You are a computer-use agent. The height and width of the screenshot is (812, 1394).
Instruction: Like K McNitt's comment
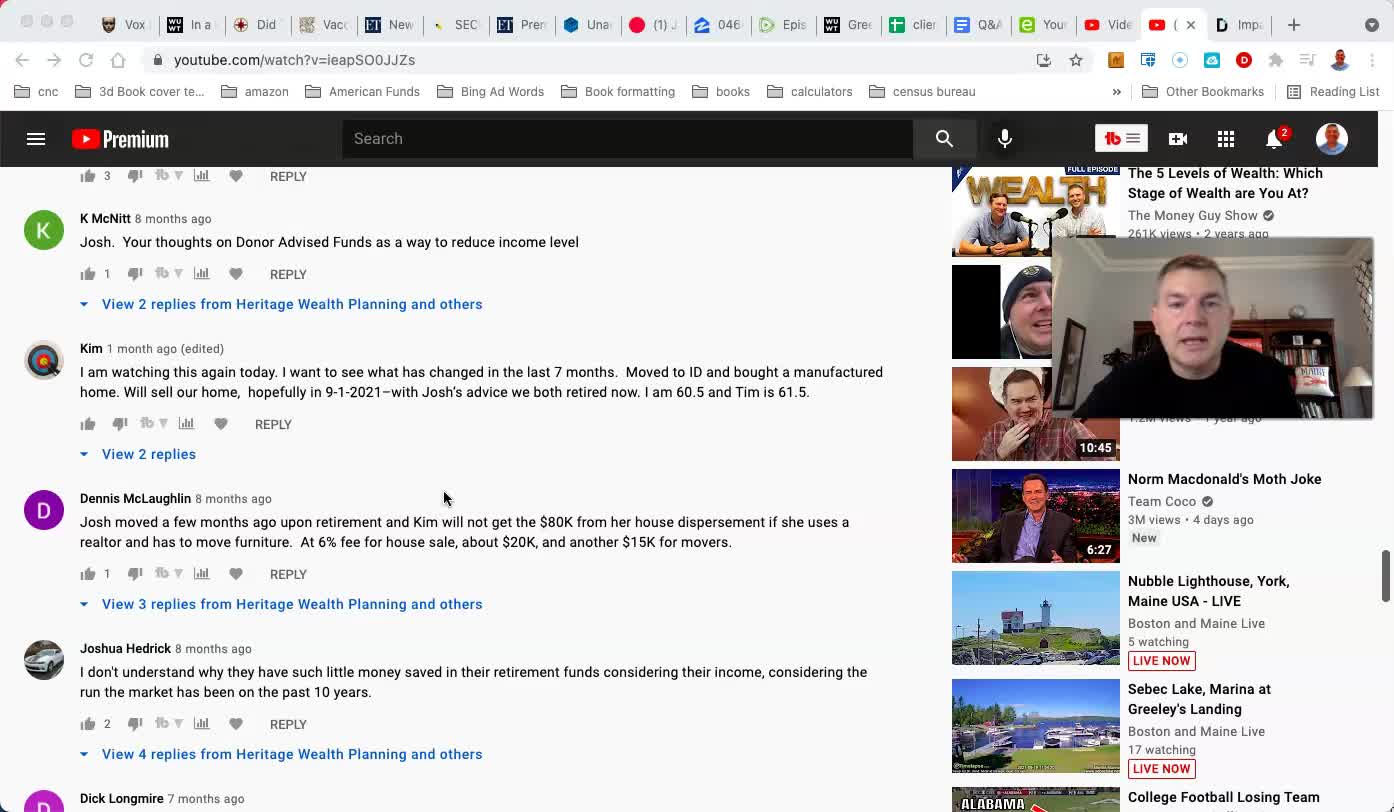88,274
